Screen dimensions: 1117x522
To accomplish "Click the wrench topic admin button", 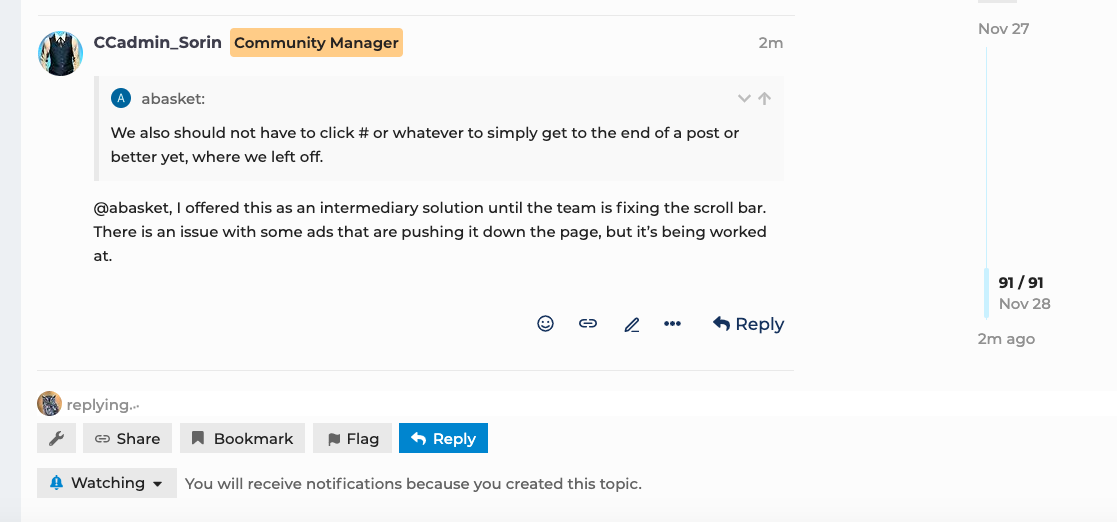I will pos(56,438).
